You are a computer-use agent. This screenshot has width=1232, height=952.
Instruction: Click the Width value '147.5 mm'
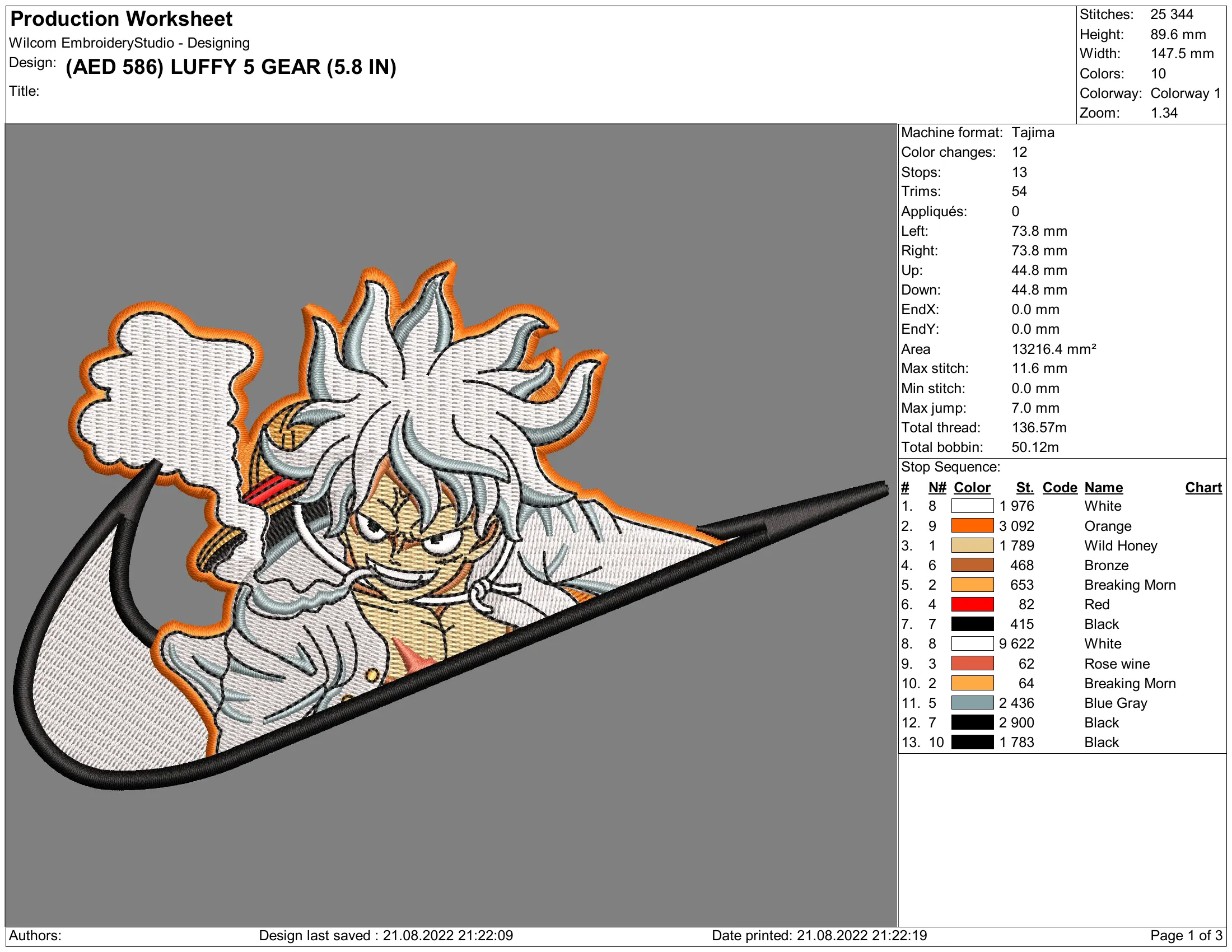(x=1182, y=54)
